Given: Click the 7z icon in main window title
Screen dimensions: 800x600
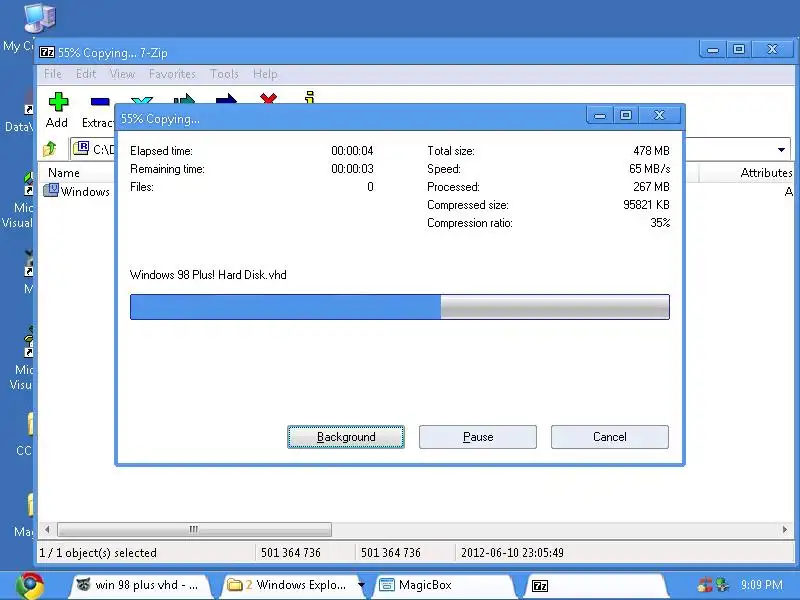Looking at the screenshot, I should pos(47,52).
